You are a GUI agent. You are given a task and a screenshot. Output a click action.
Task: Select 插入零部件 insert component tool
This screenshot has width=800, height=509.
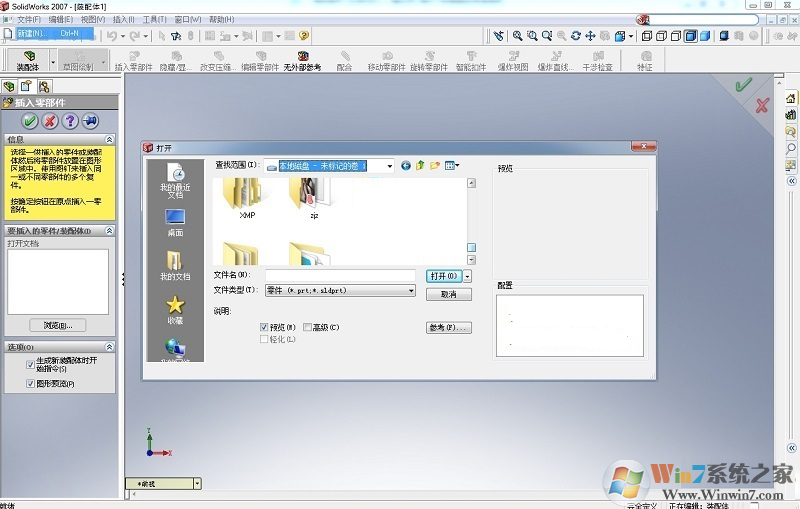click(x=134, y=61)
